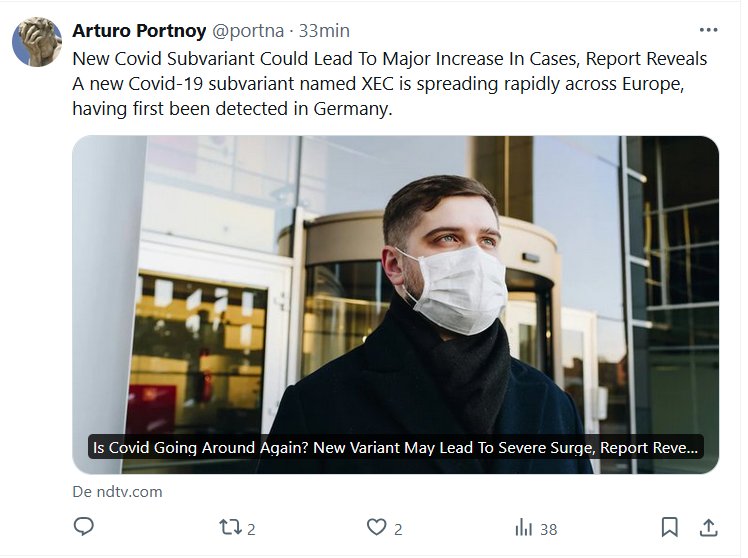Screen dimensions: 748x558
Task: Open the masked man article image
Action: click(395, 290)
